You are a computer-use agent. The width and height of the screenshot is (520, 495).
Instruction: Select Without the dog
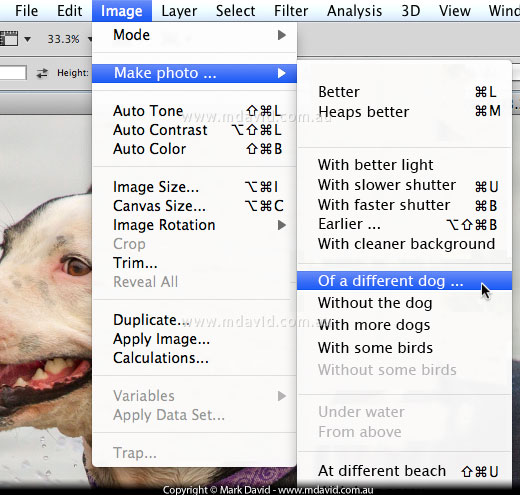404,303
